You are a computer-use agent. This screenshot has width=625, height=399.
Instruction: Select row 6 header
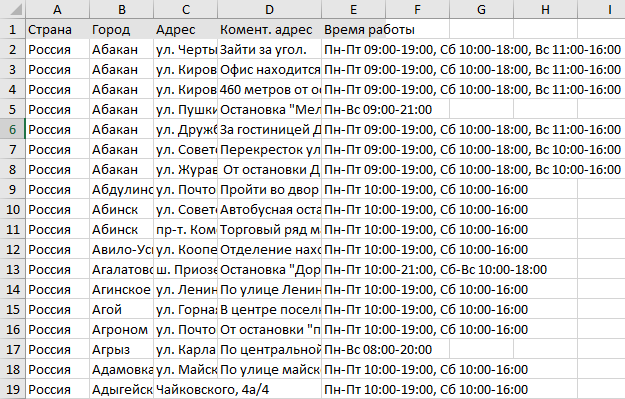(x=13, y=129)
